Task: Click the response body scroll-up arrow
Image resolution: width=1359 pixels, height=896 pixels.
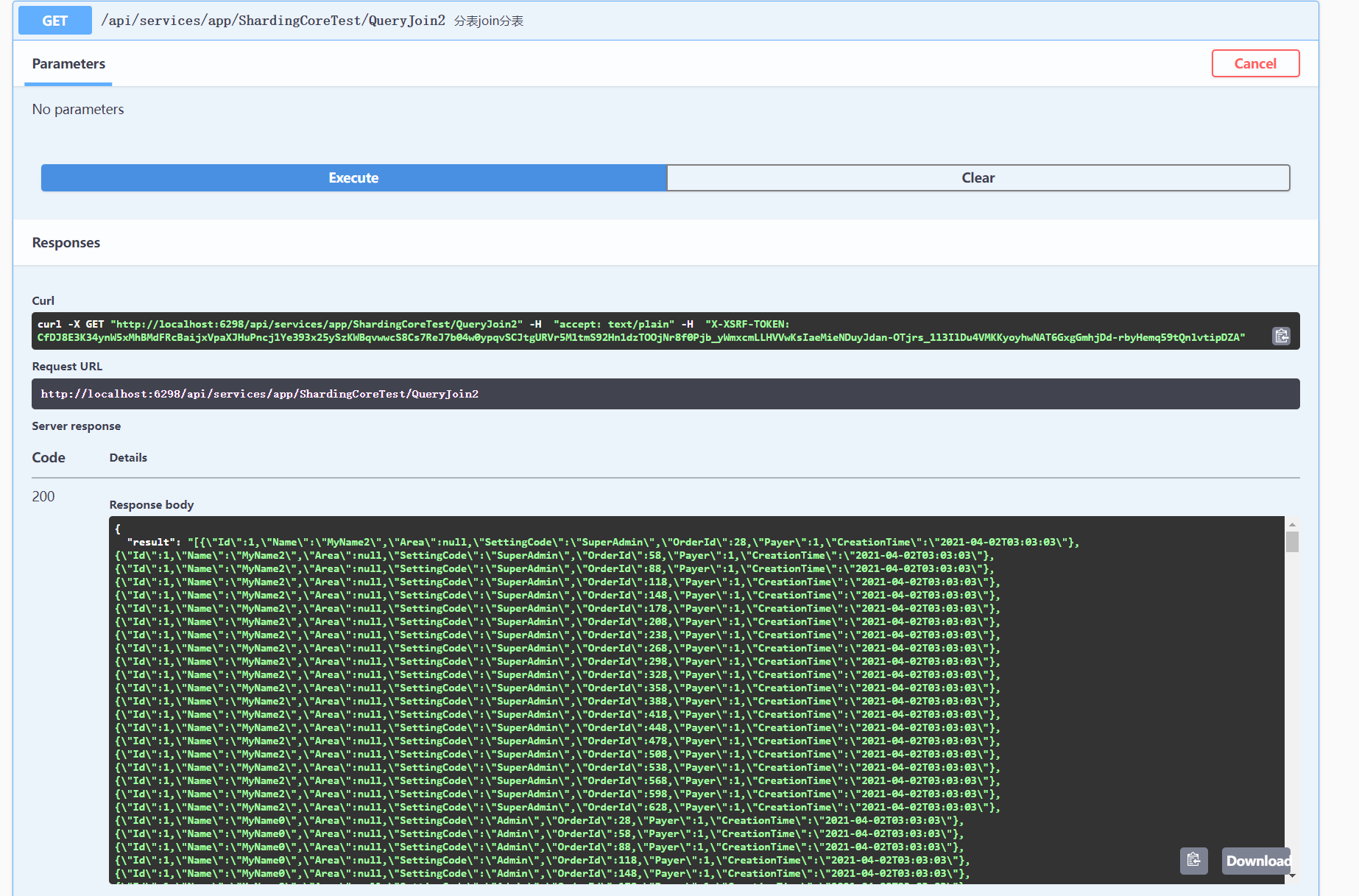Action: [1292, 524]
